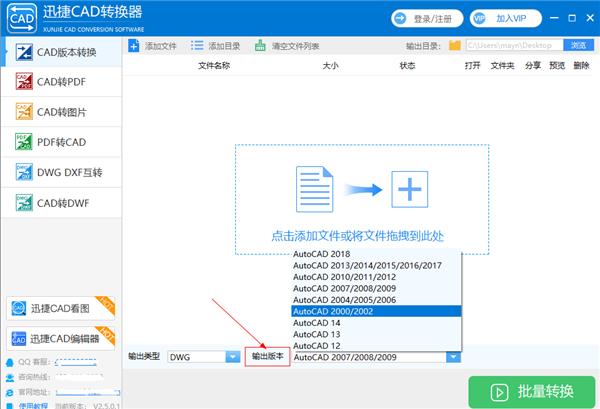Launch 迅捷CAD编辑器 editor

(x=60, y=339)
